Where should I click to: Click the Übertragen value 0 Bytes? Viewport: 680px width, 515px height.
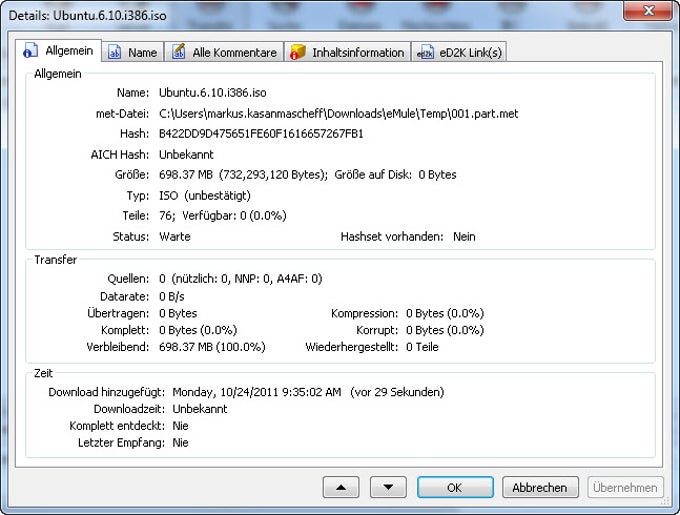178,313
